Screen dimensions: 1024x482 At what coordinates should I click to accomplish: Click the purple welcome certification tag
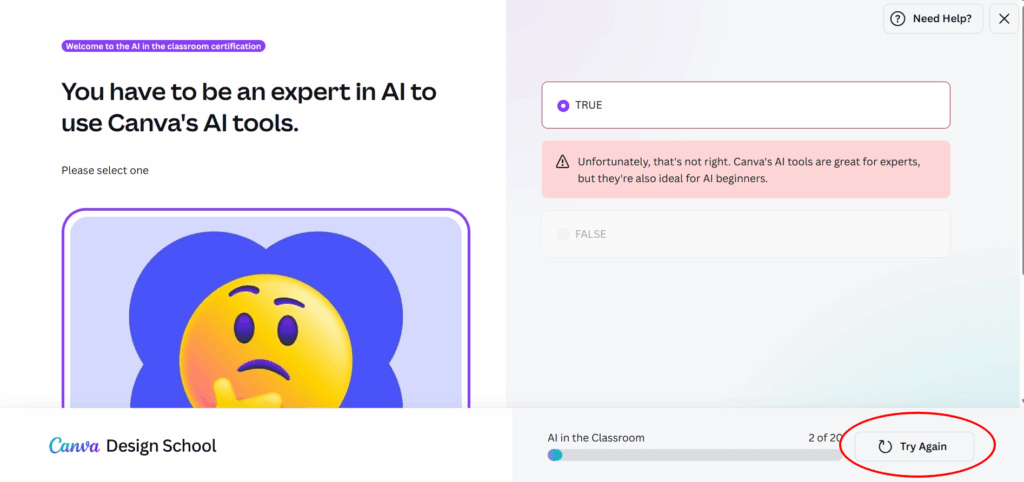pos(163,46)
